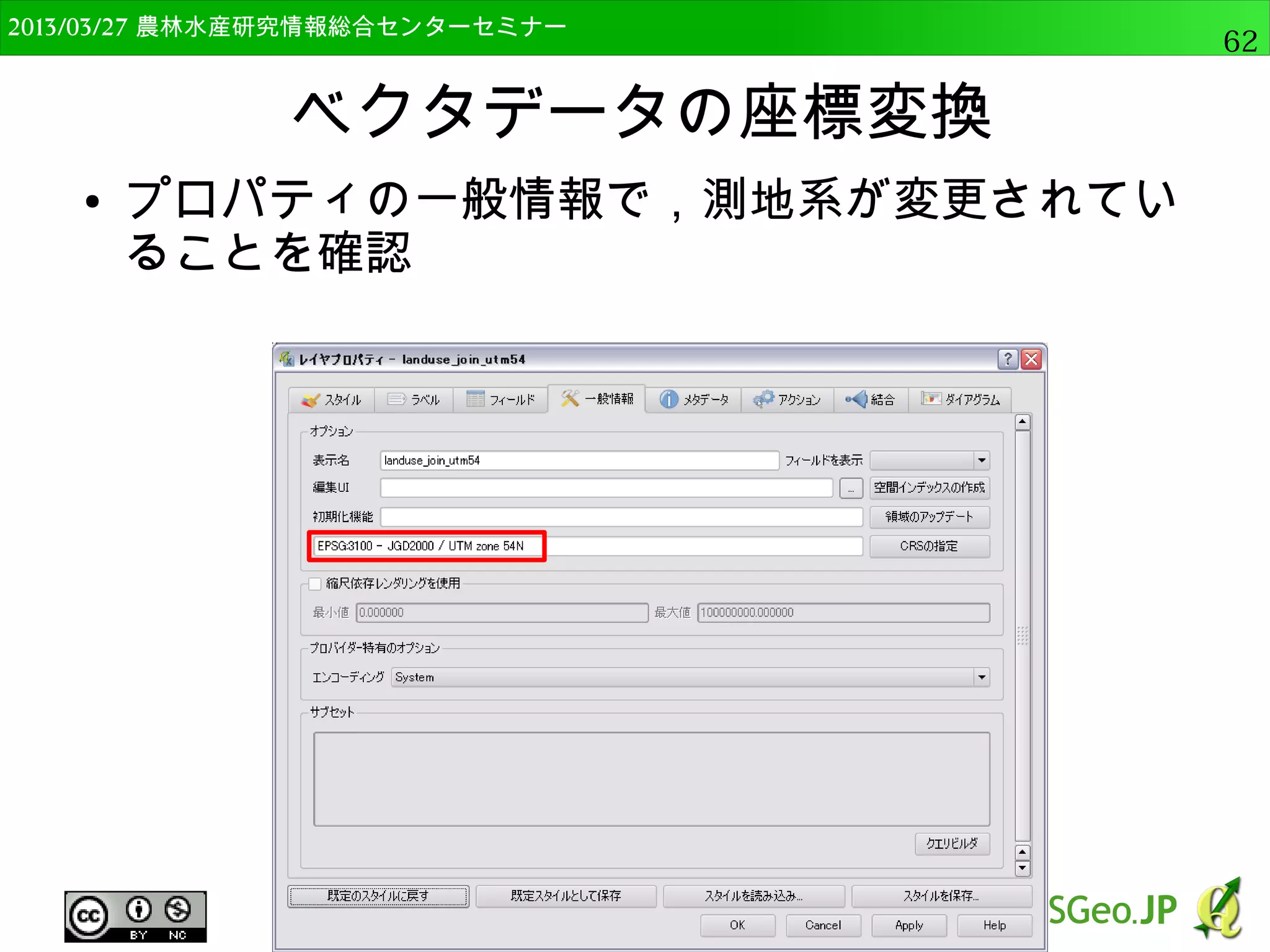The width and height of the screenshot is (1270, 952).
Task: Click 既定のスタイルに戻す button
Action: point(378,896)
